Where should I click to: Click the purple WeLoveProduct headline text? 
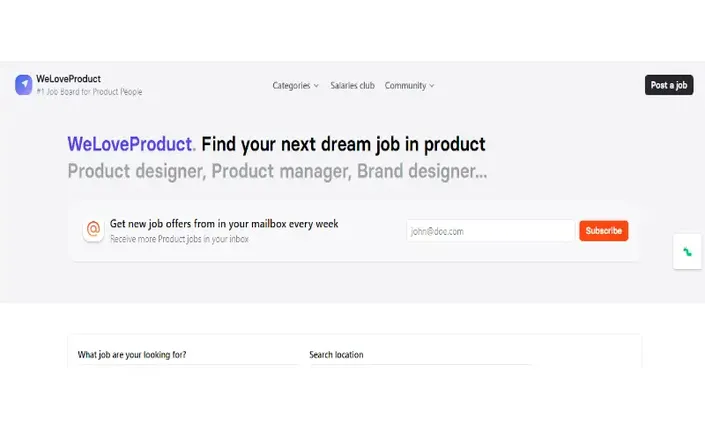131,144
